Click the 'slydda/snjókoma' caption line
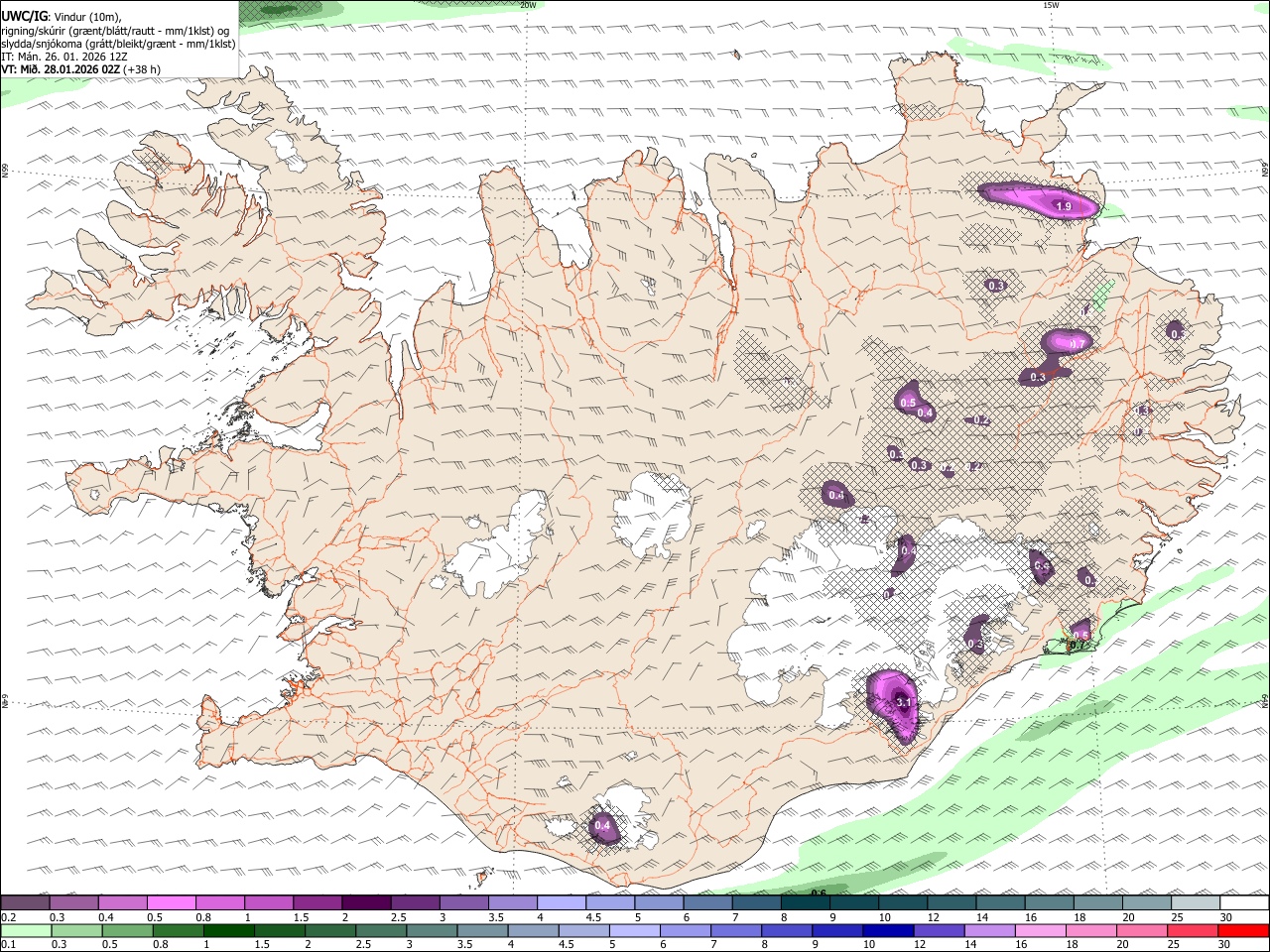The image size is (1270, 952). click(x=118, y=44)
